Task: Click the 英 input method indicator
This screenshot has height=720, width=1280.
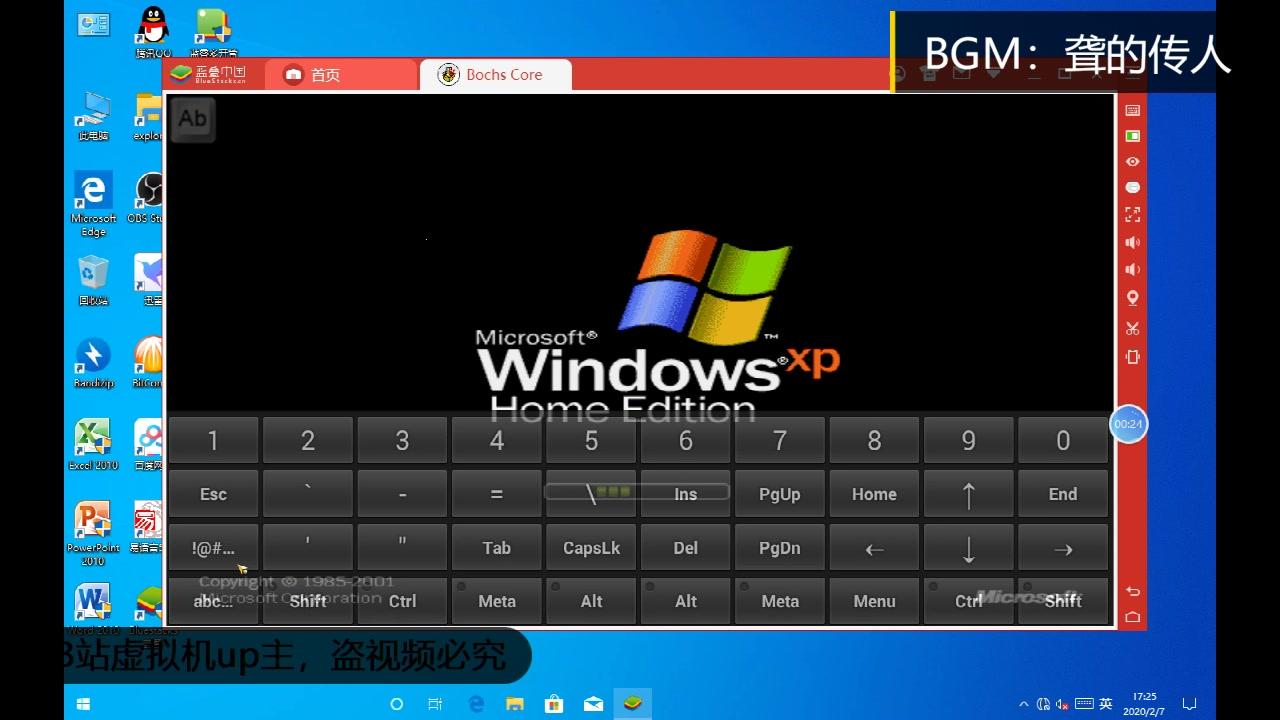Action: coord(1105,704)
